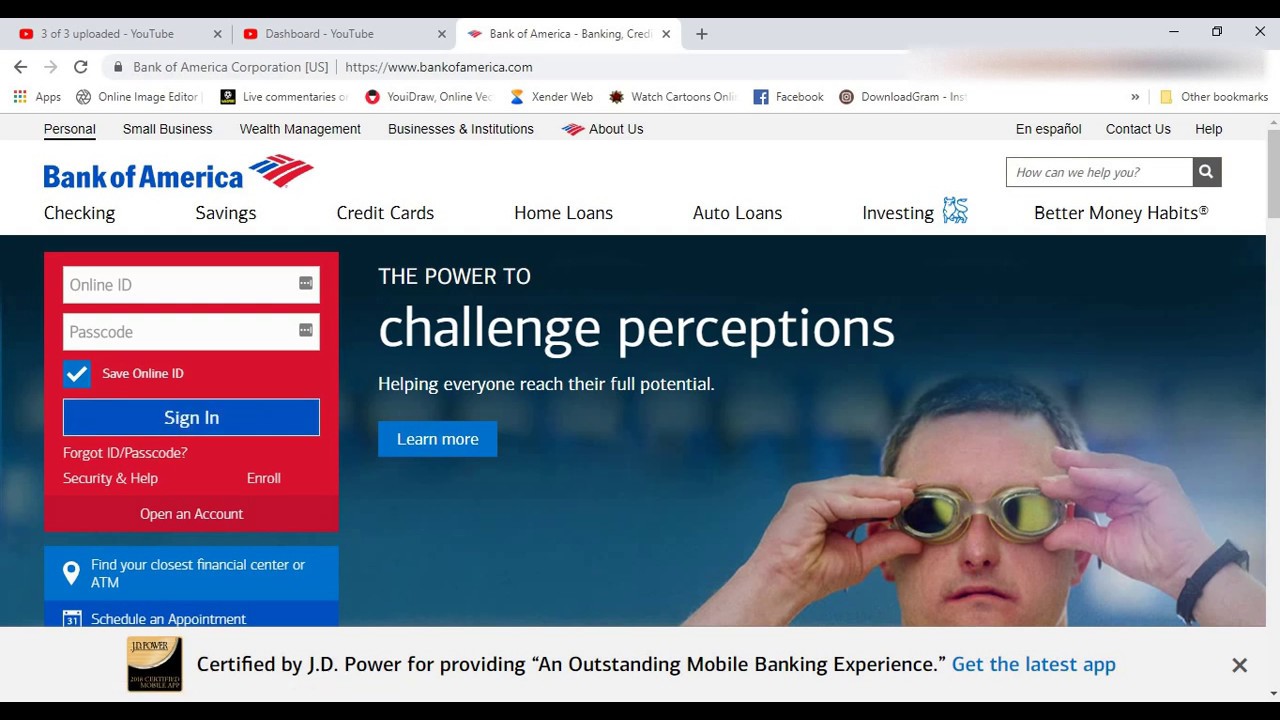Click the Passcode autofill key icon
This screenshot has width=1280, height=720.
coord(306,331)
